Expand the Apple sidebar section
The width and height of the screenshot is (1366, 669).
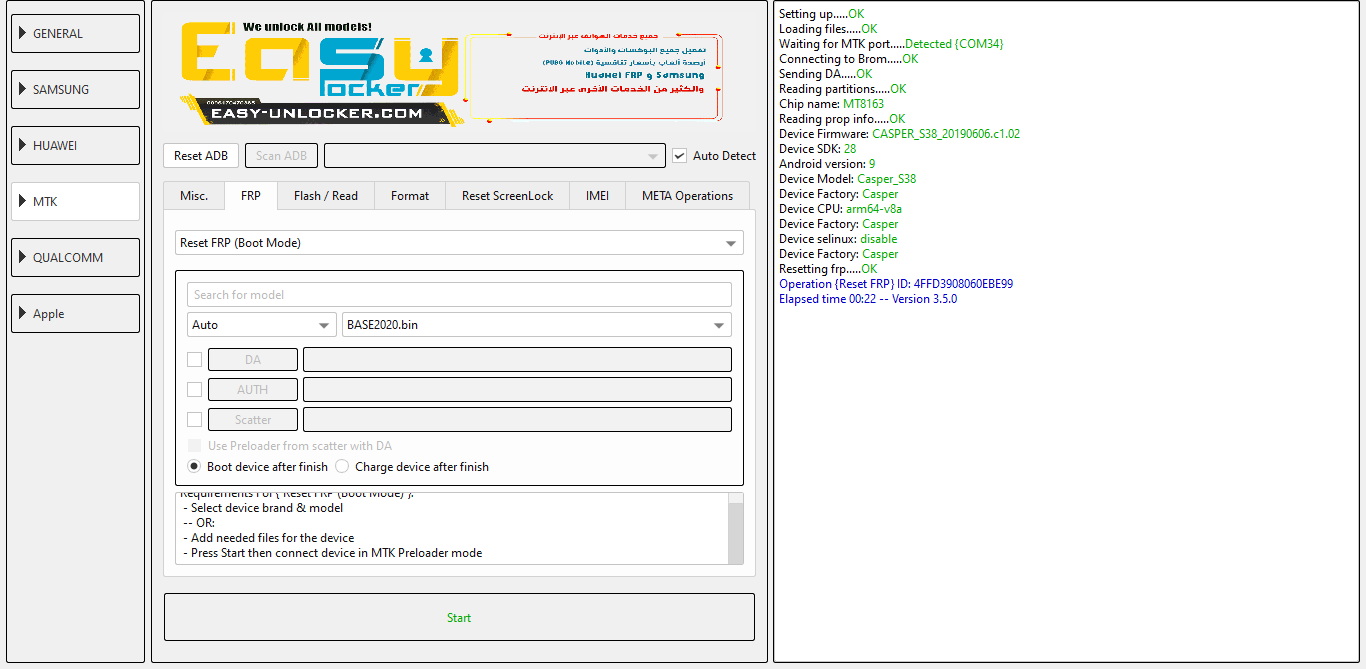tap(75, 313)
